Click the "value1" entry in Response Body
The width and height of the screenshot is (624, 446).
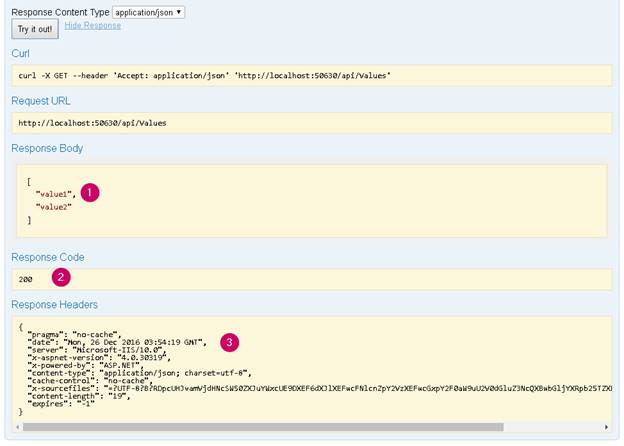tap(56, 194)
